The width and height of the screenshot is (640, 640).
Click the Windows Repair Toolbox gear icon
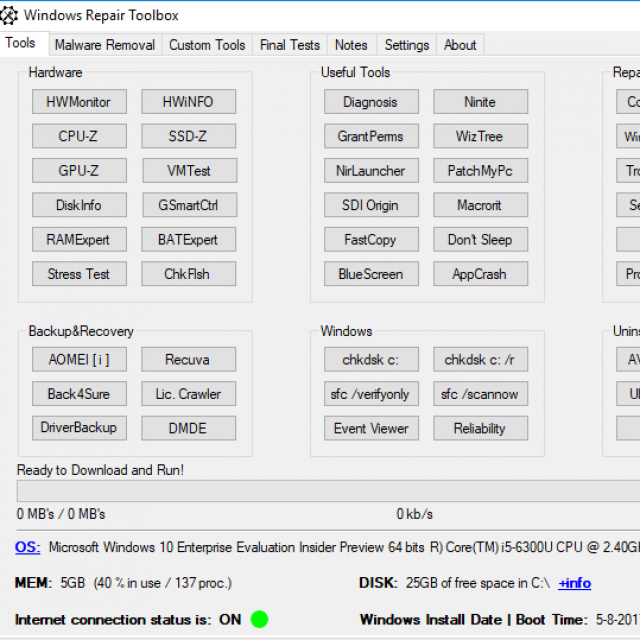point(9,16)
